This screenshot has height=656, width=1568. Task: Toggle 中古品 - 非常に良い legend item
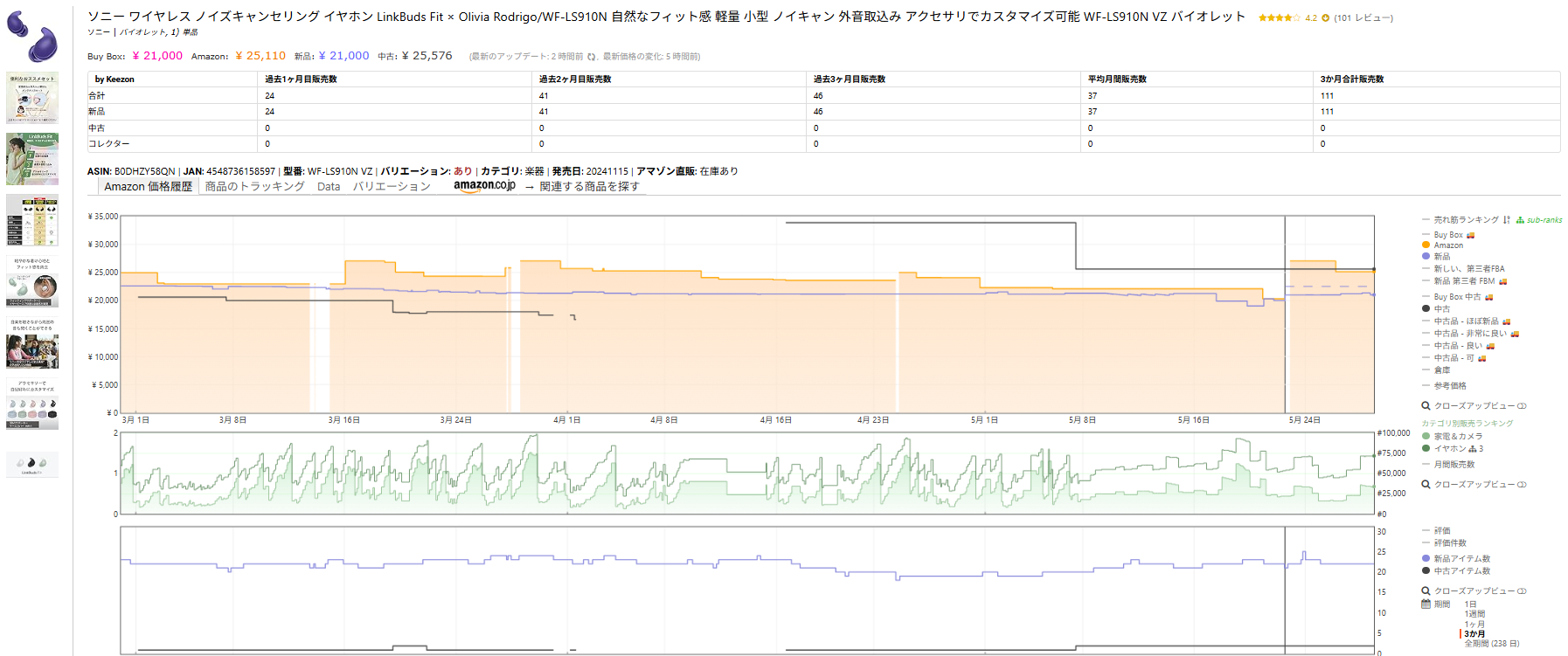pyautogui.click(x=1470, y=334)
